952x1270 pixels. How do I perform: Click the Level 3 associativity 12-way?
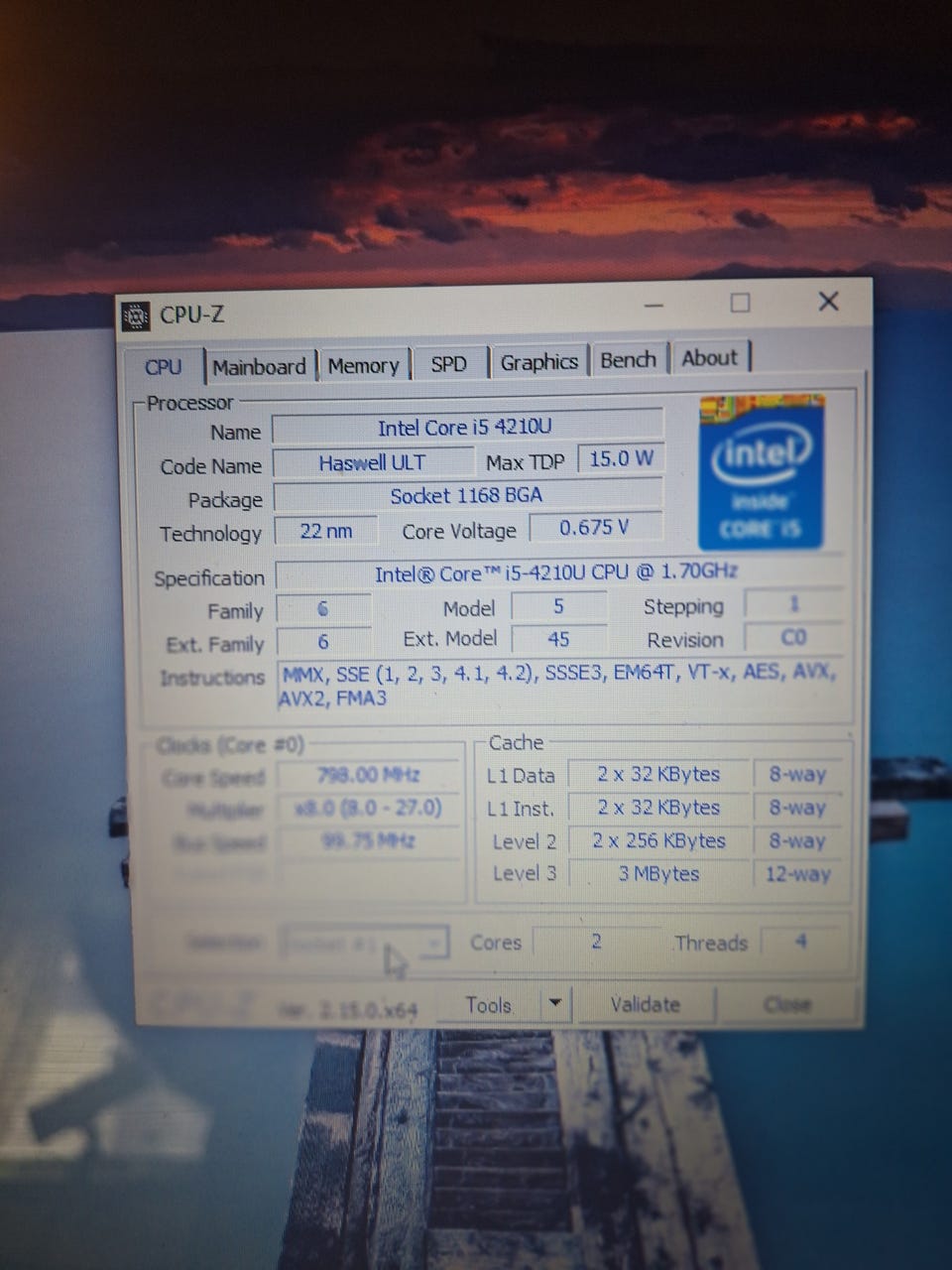797,874
